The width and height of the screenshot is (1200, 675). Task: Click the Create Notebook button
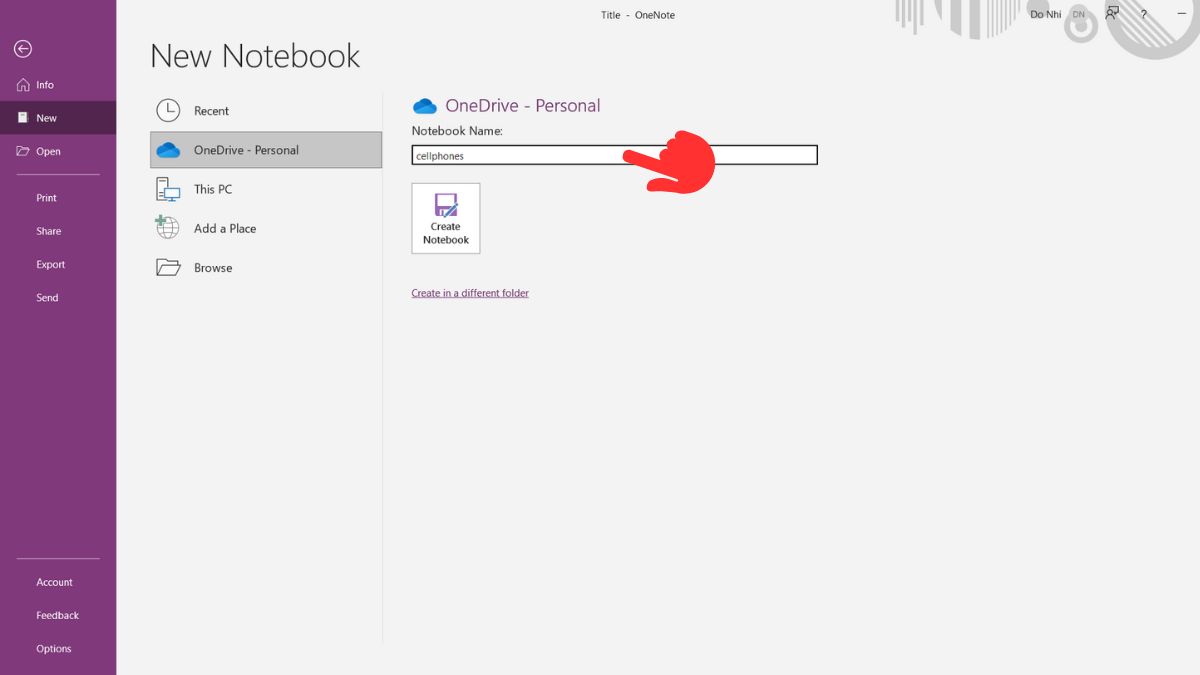(x=446, y=218)
